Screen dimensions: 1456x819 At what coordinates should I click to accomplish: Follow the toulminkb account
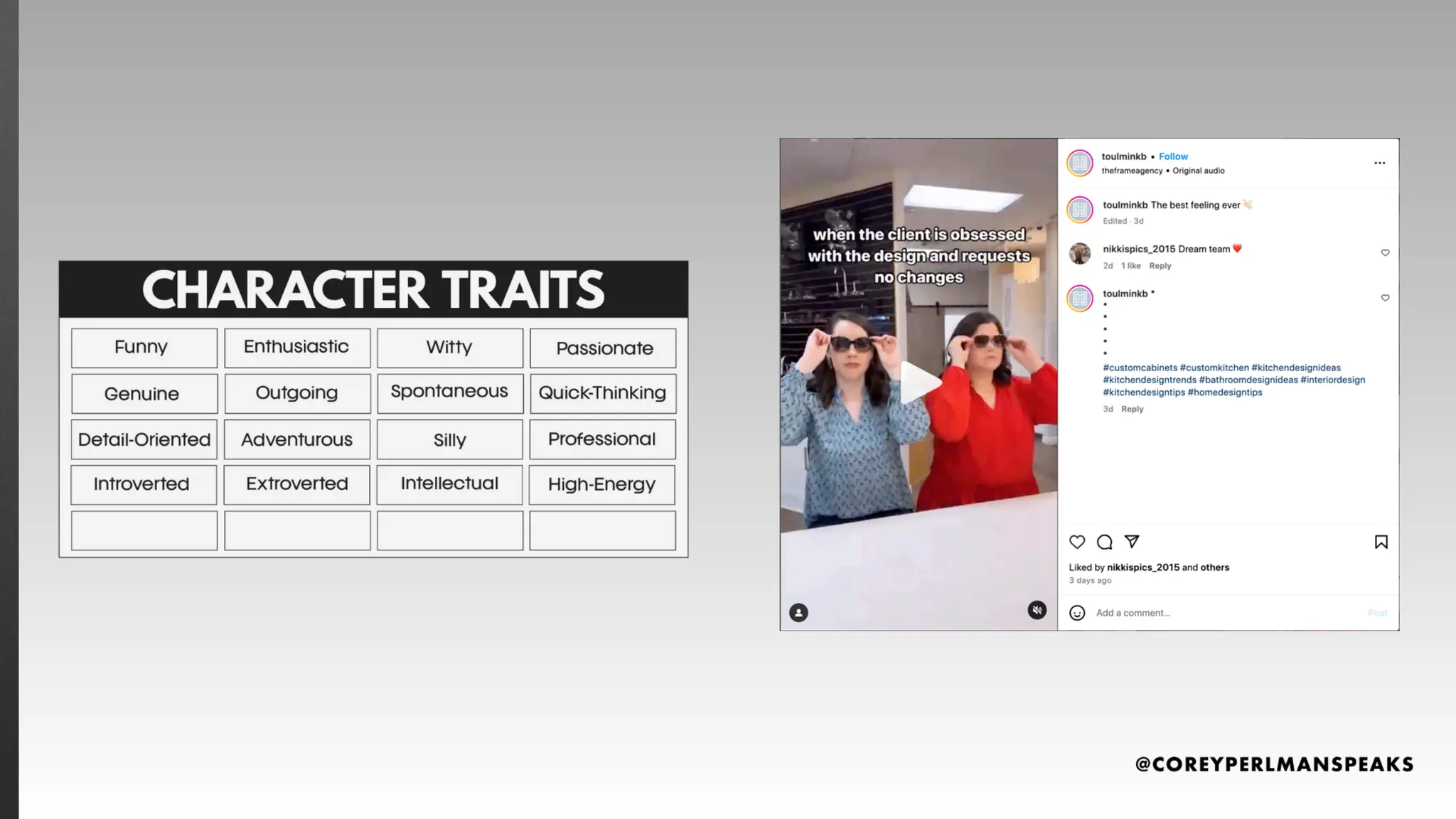click(1173, 156)
